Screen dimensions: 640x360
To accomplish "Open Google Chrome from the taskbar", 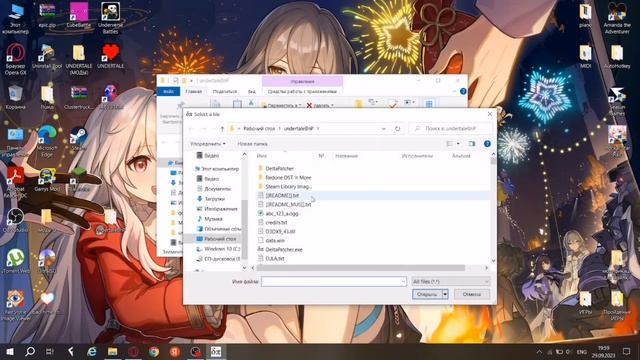I will point(154,351).
